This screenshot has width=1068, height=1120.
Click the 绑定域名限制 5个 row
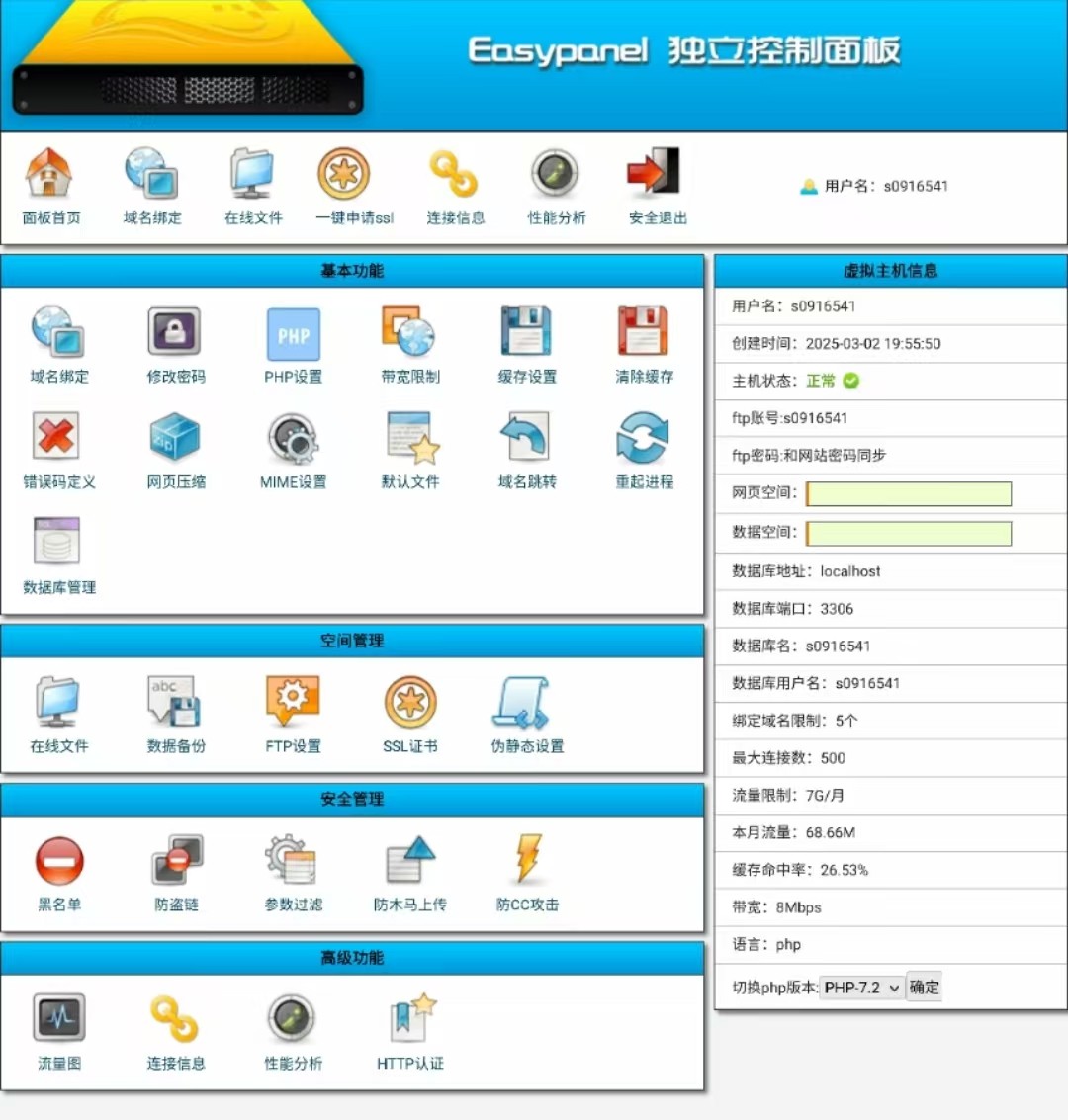pyautogui.click(x=891, y=721)
